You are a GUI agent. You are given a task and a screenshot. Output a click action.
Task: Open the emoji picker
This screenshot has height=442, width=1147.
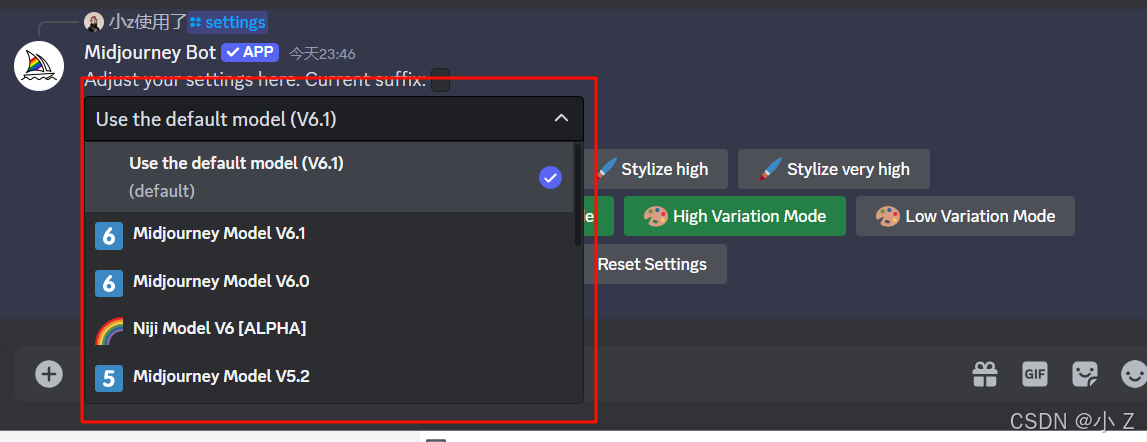pos(1133,375)
